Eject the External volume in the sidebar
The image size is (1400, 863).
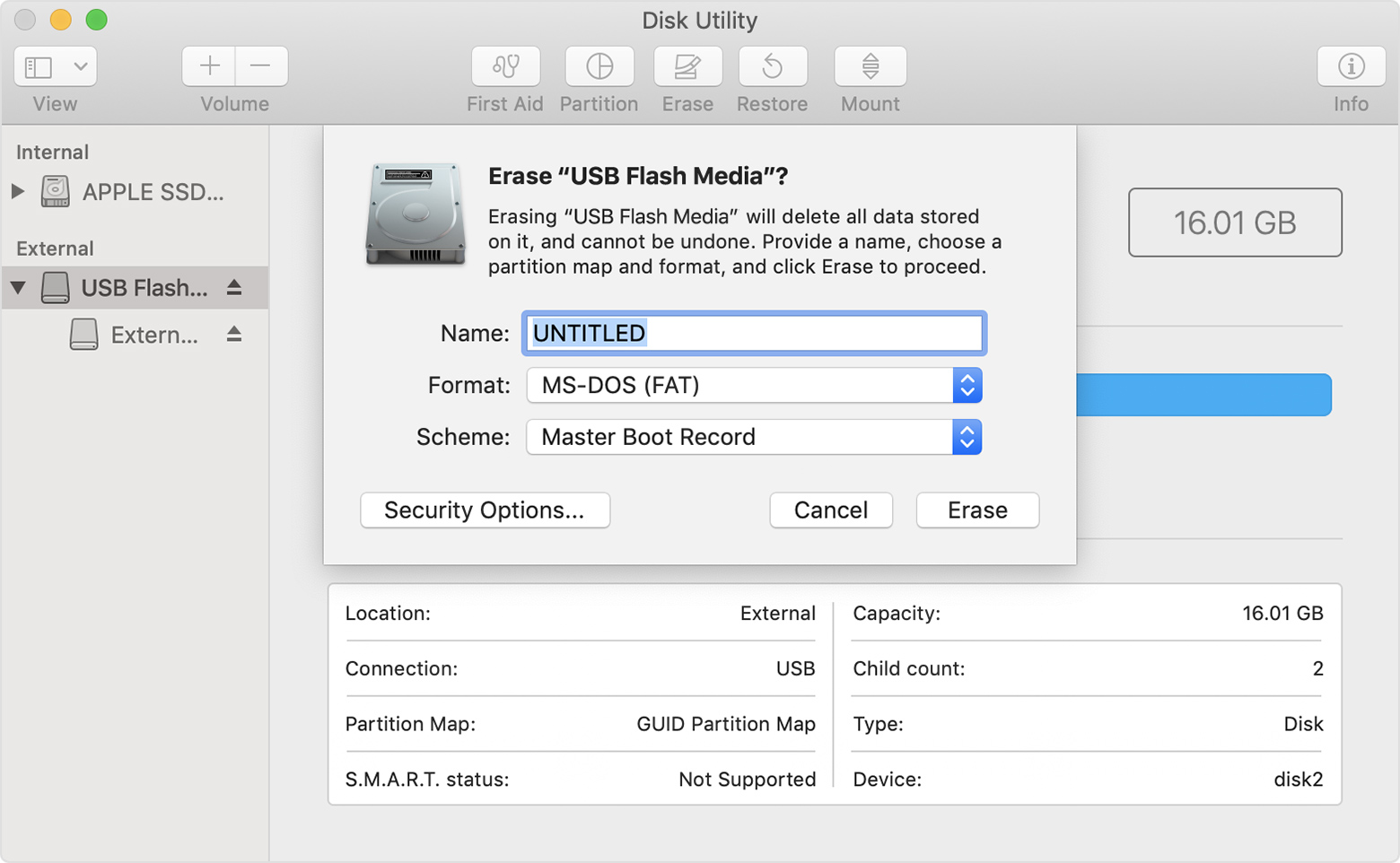(234, 334)
